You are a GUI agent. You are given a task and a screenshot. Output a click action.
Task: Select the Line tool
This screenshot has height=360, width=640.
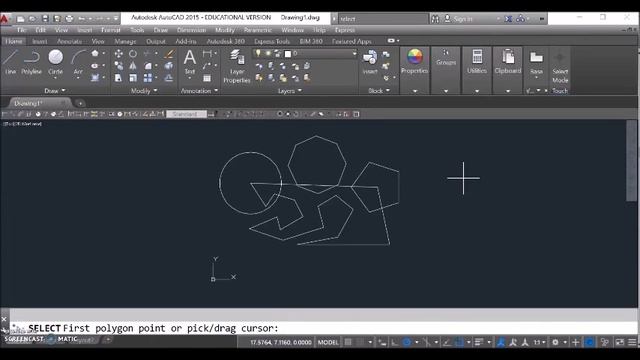point(10,62)
